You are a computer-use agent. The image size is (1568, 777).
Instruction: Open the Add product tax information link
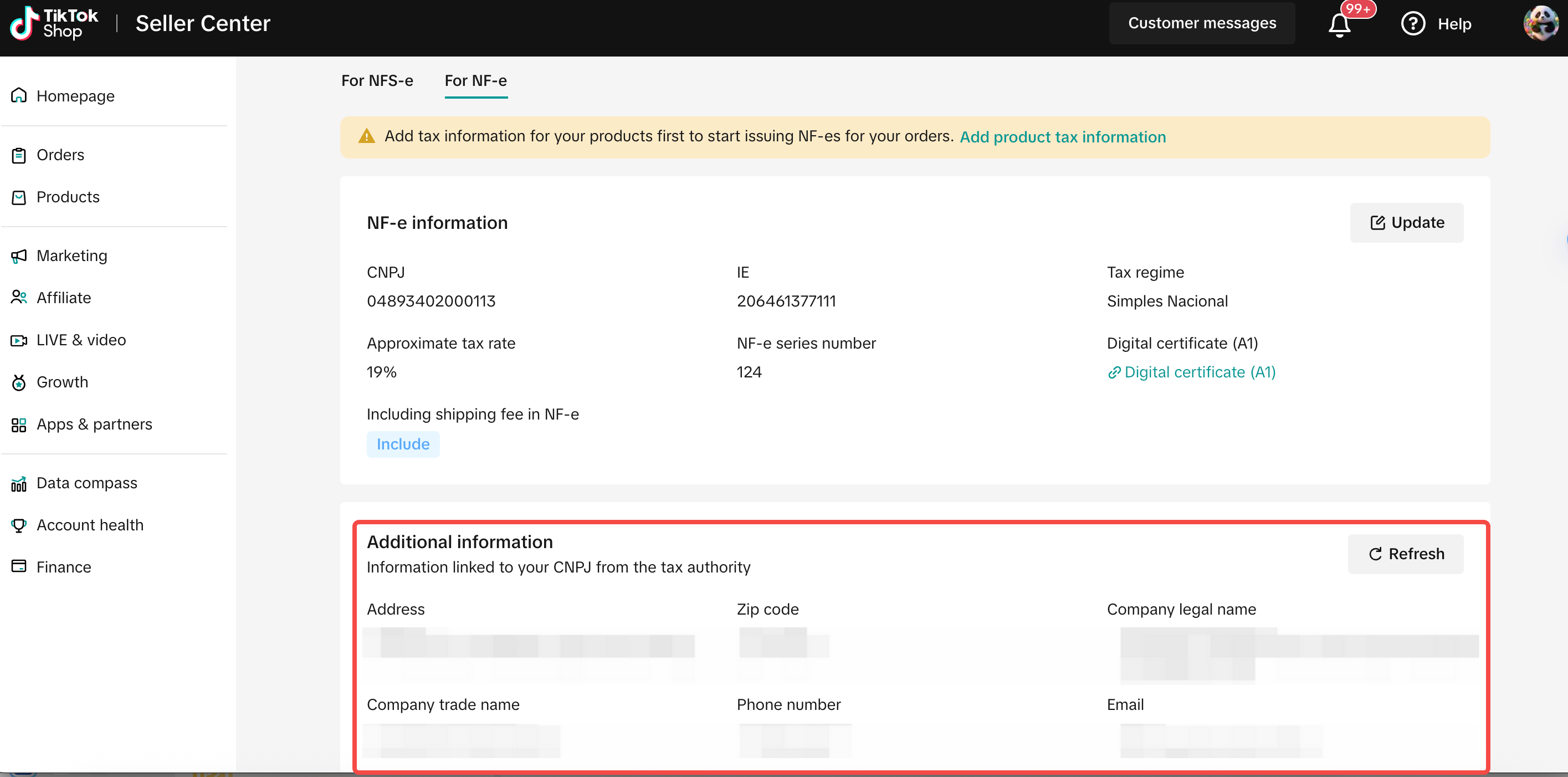point(1062,137)
